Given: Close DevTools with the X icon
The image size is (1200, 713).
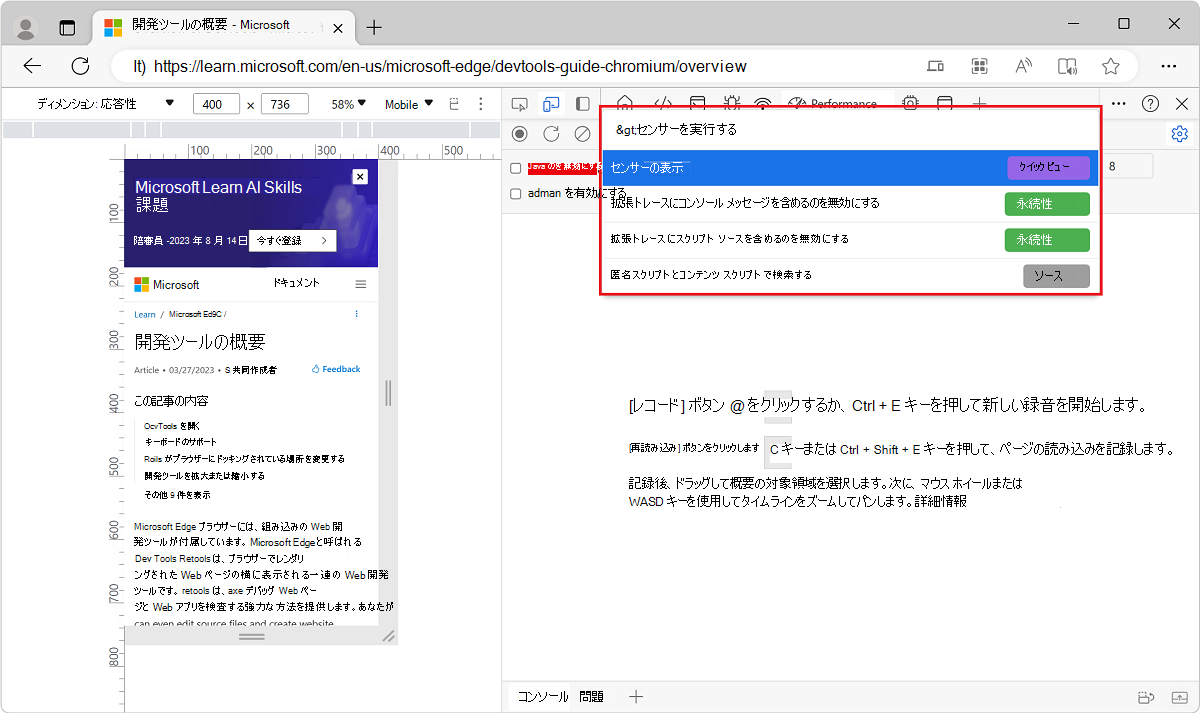Looking at the screenshot, I should [1182, 104].
